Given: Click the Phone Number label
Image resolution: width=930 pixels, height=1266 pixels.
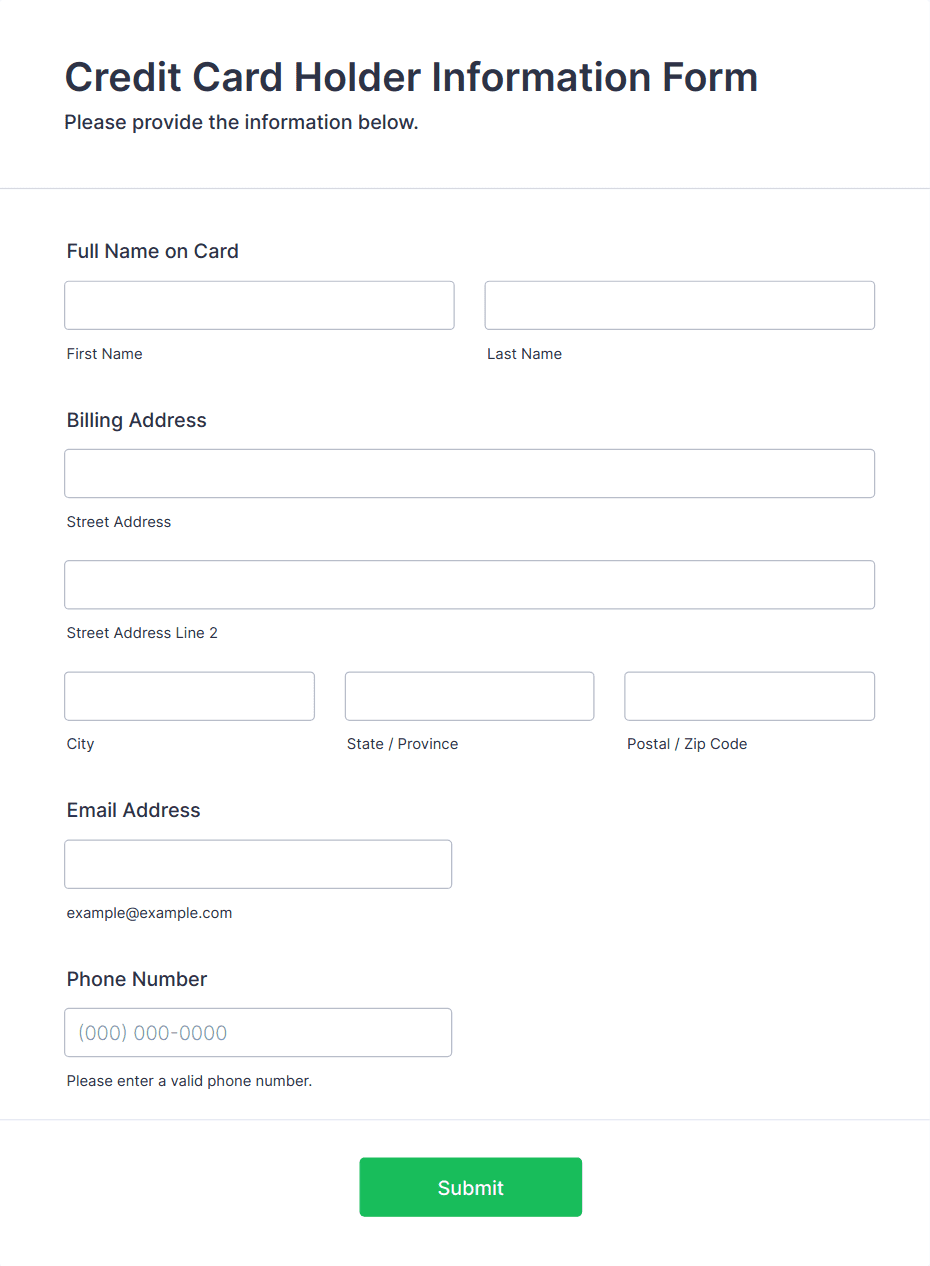Looking at the screenshot, I should pos(137,979).
